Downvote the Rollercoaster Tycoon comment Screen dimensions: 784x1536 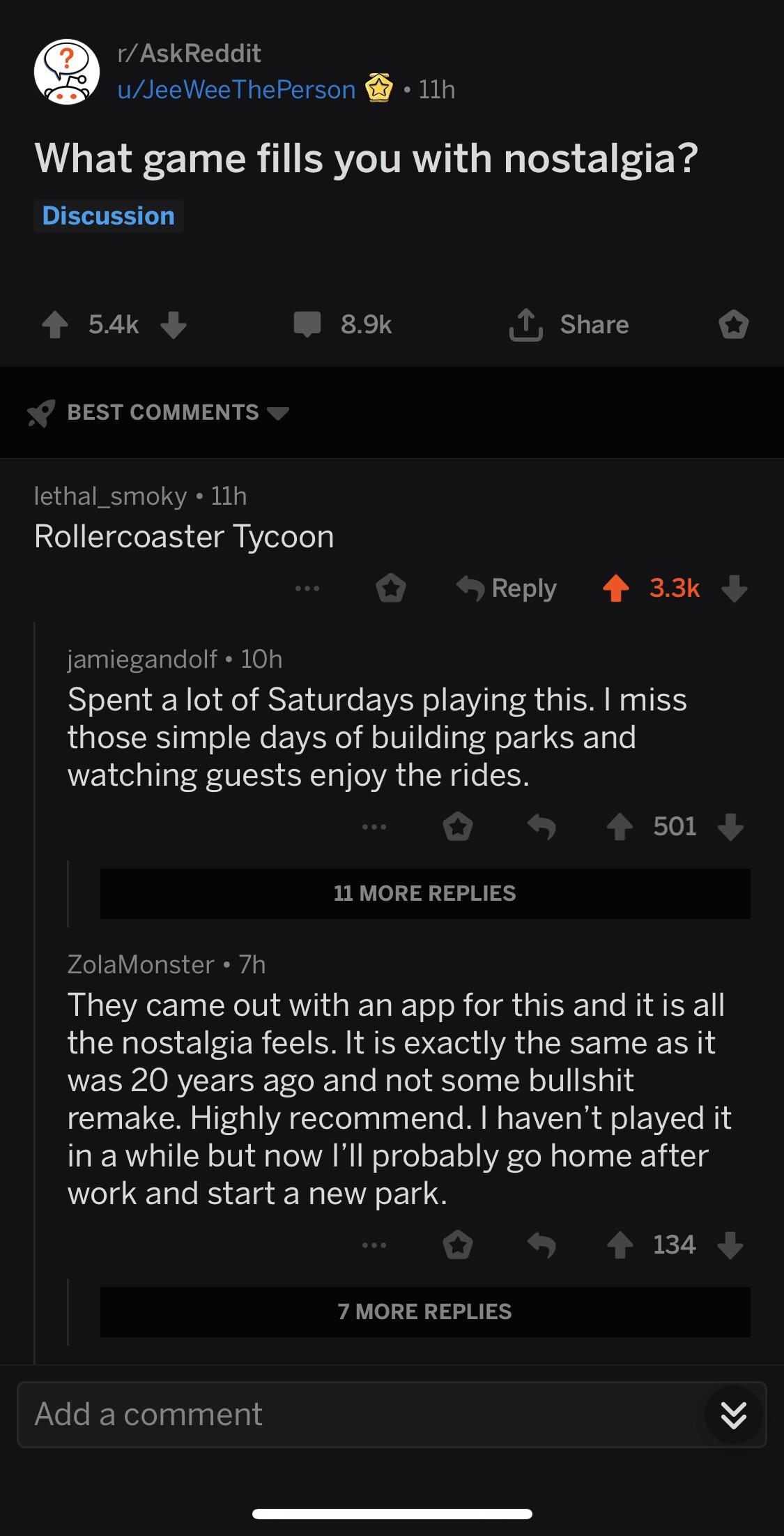click(x=734, y=588)
